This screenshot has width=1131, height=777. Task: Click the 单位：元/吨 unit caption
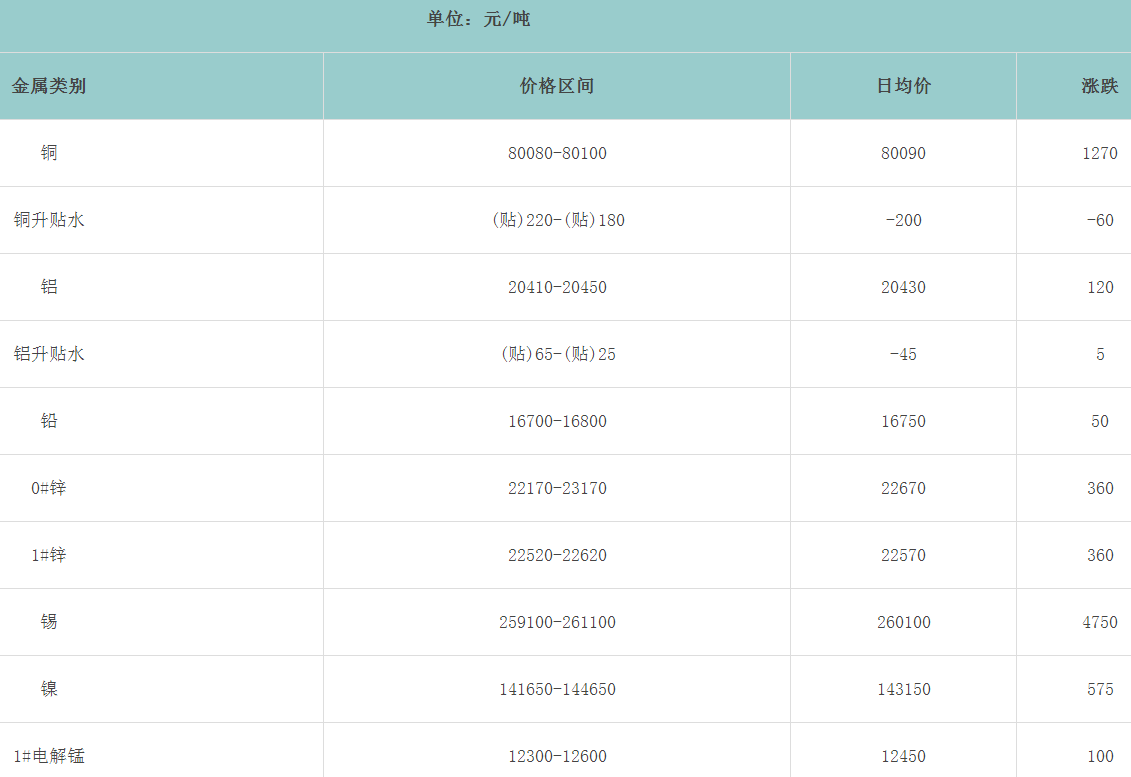(x=478, y=19)
